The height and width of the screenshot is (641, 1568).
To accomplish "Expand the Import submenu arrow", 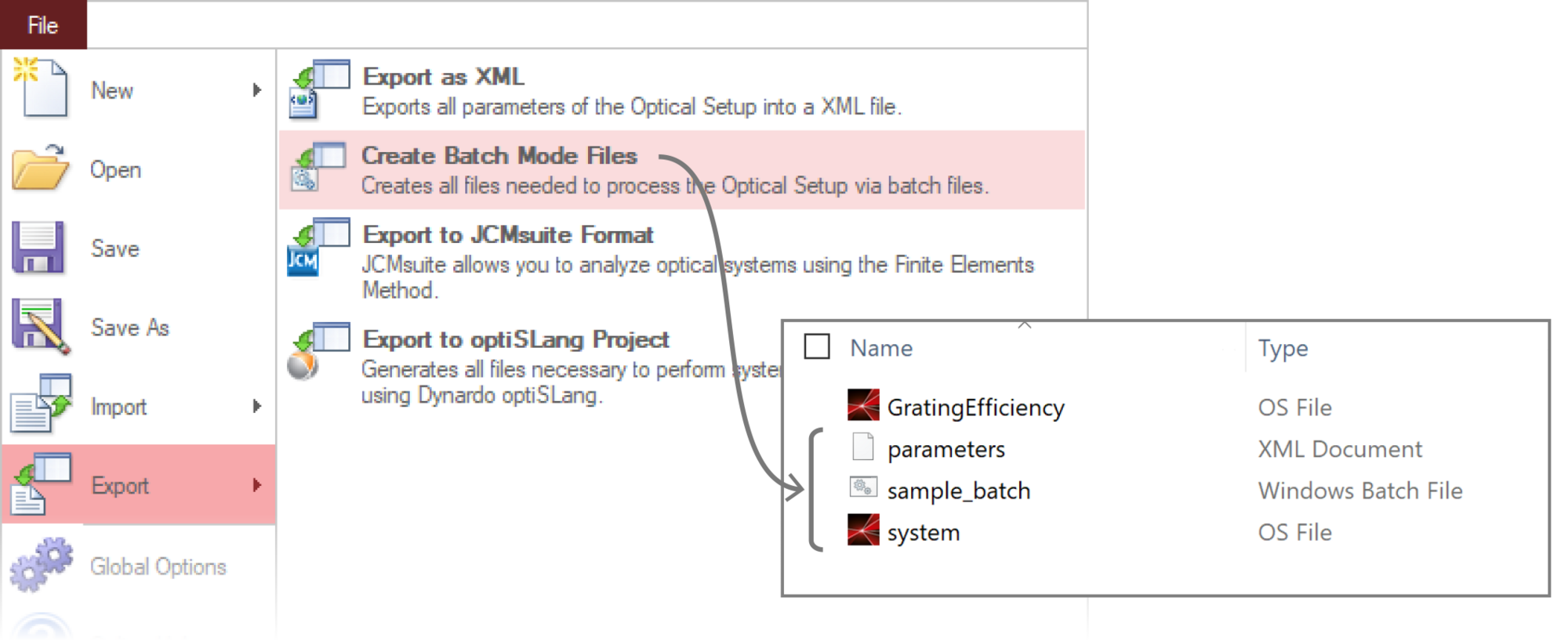I will 256,406.
